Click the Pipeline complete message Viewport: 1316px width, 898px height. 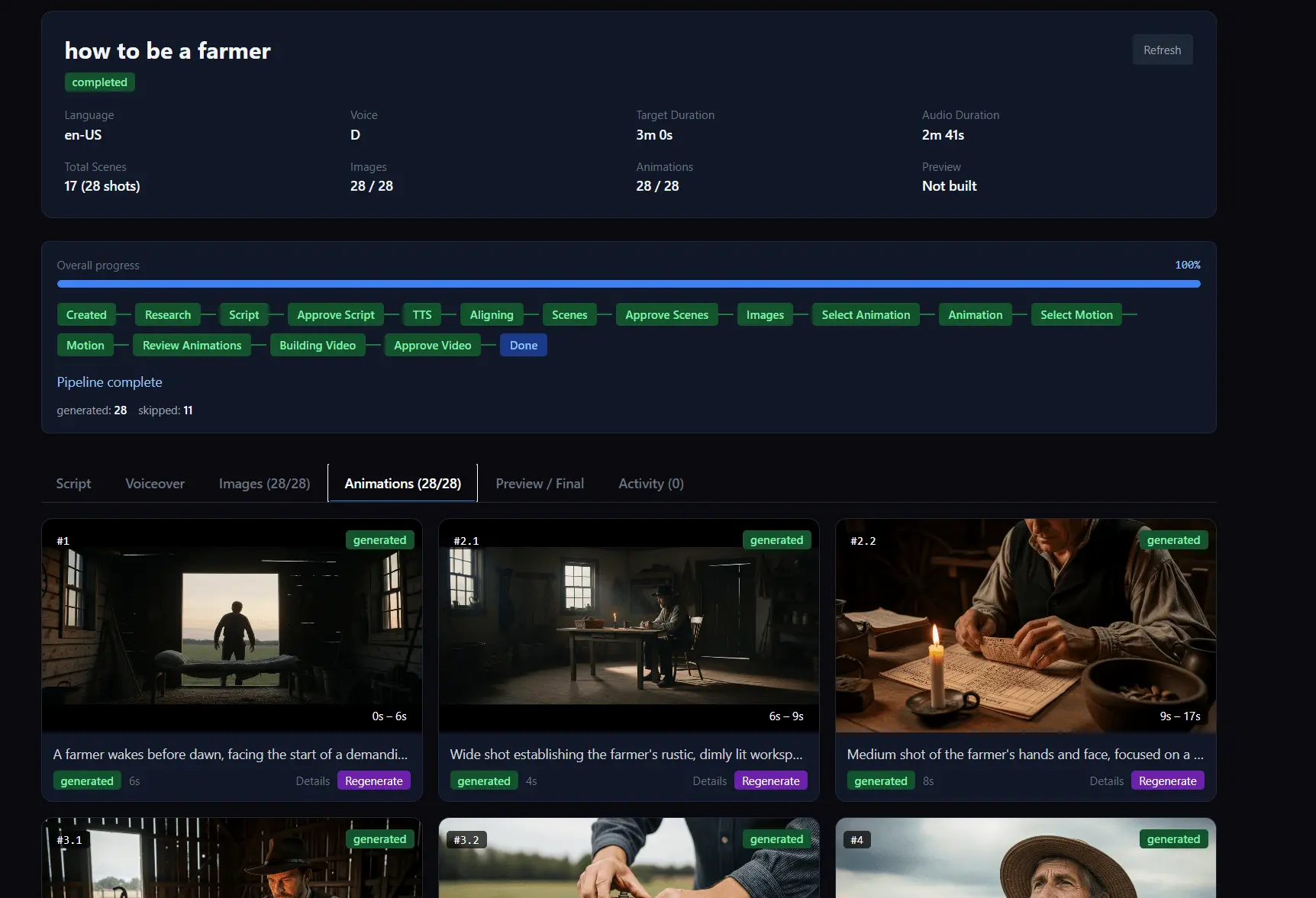pos(110,382)
